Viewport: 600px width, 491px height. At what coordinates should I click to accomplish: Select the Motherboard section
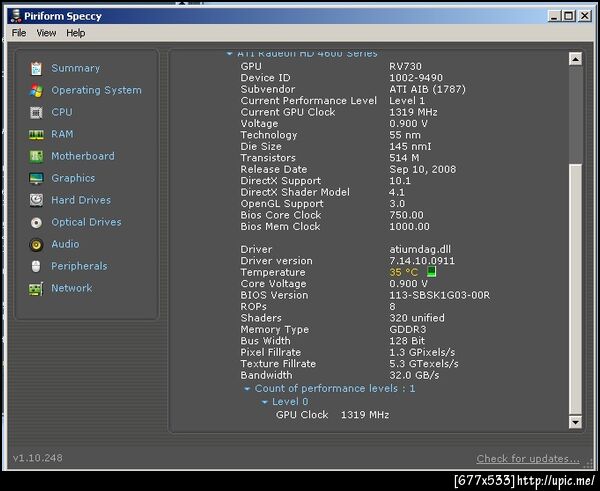[83, 156]
